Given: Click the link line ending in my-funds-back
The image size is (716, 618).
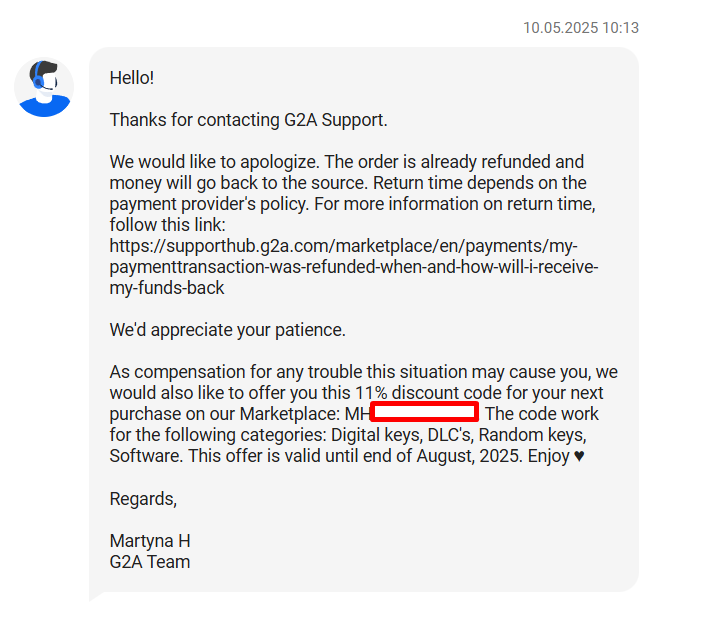Looking at the screenshot, I should pos(167,288).
